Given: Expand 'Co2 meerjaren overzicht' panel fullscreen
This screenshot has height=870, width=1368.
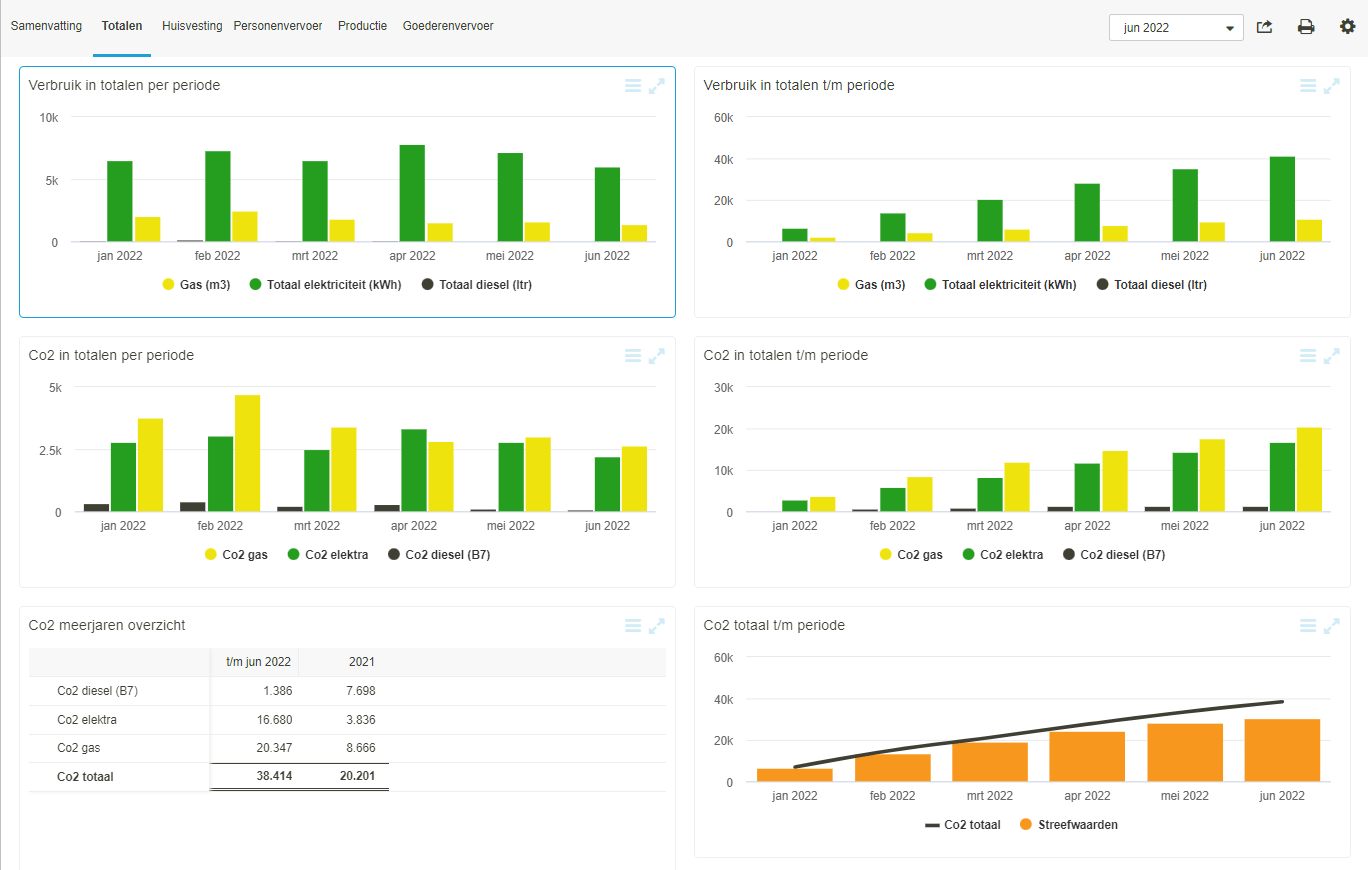Looking at the screenshot, I should click(657, 626).
